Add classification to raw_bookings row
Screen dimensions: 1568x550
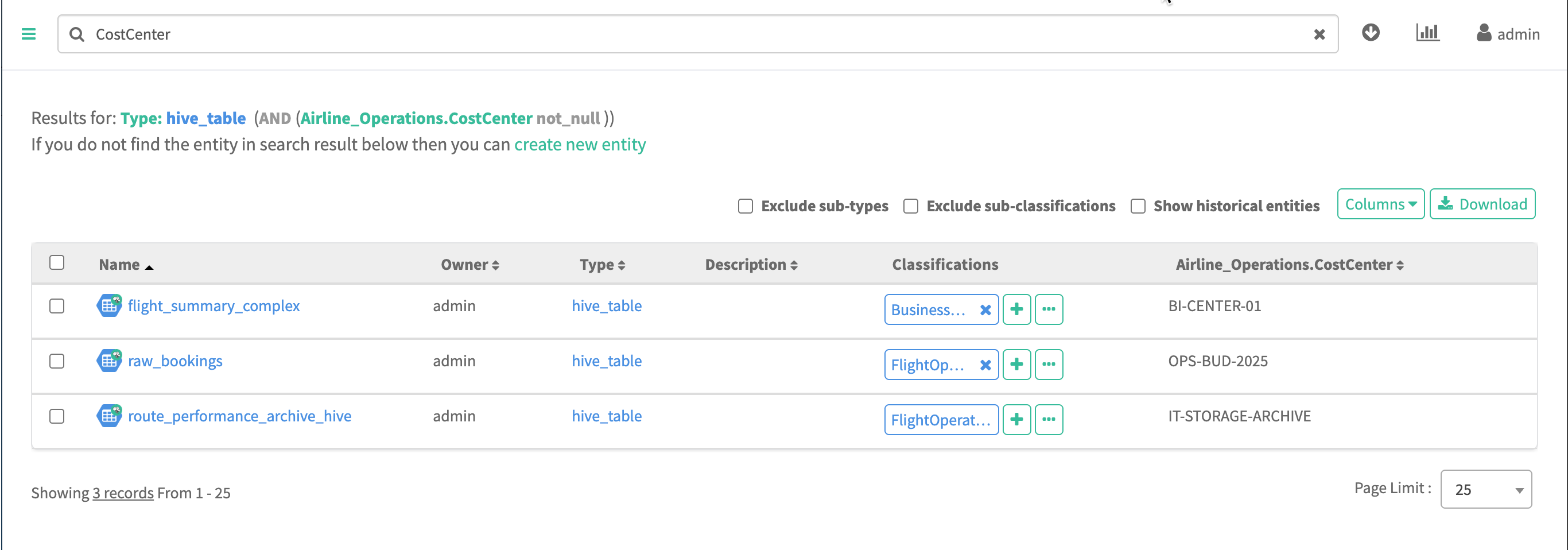(1016, 364)
